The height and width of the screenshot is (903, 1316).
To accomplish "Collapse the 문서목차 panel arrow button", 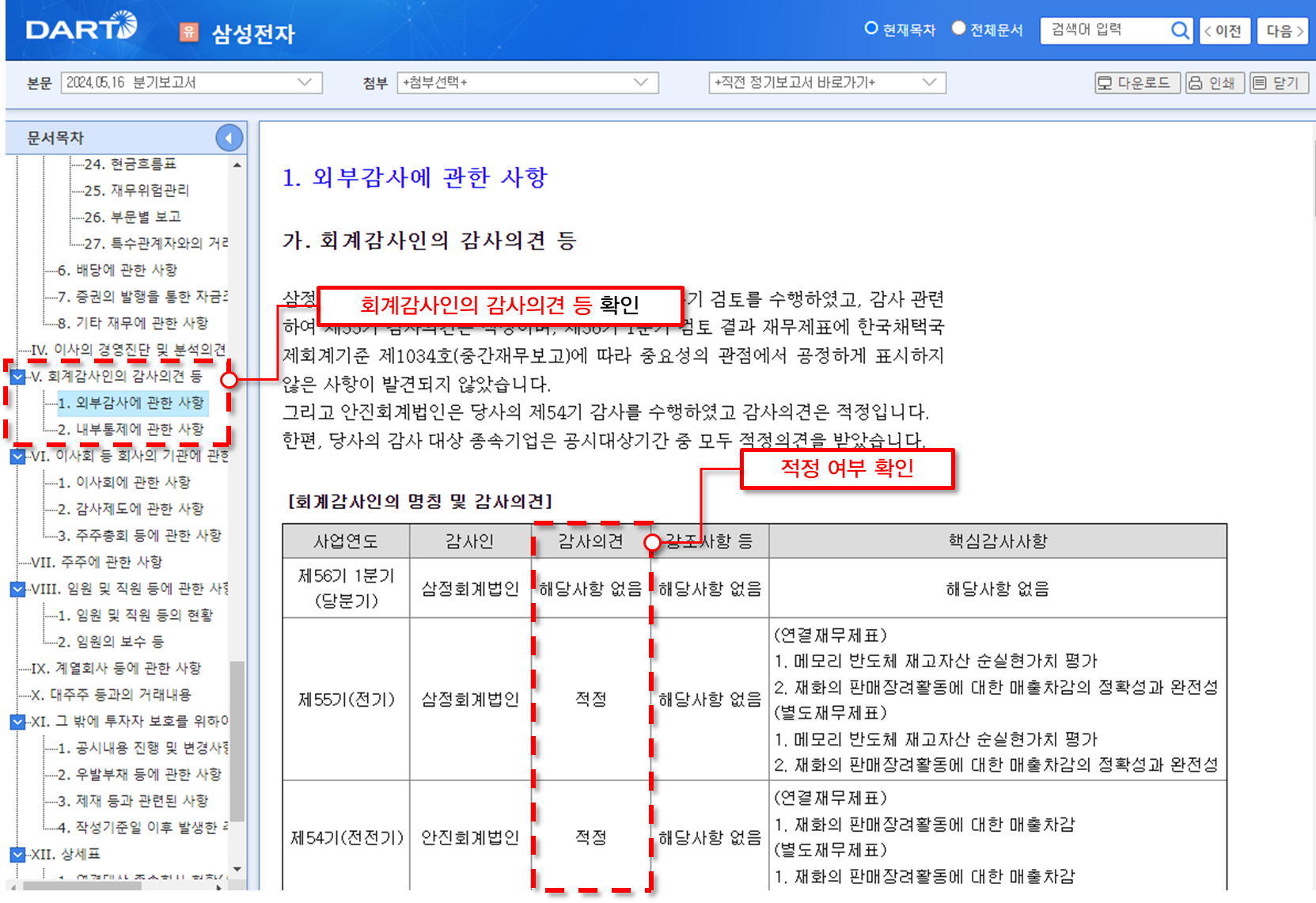I will (229, 138).
